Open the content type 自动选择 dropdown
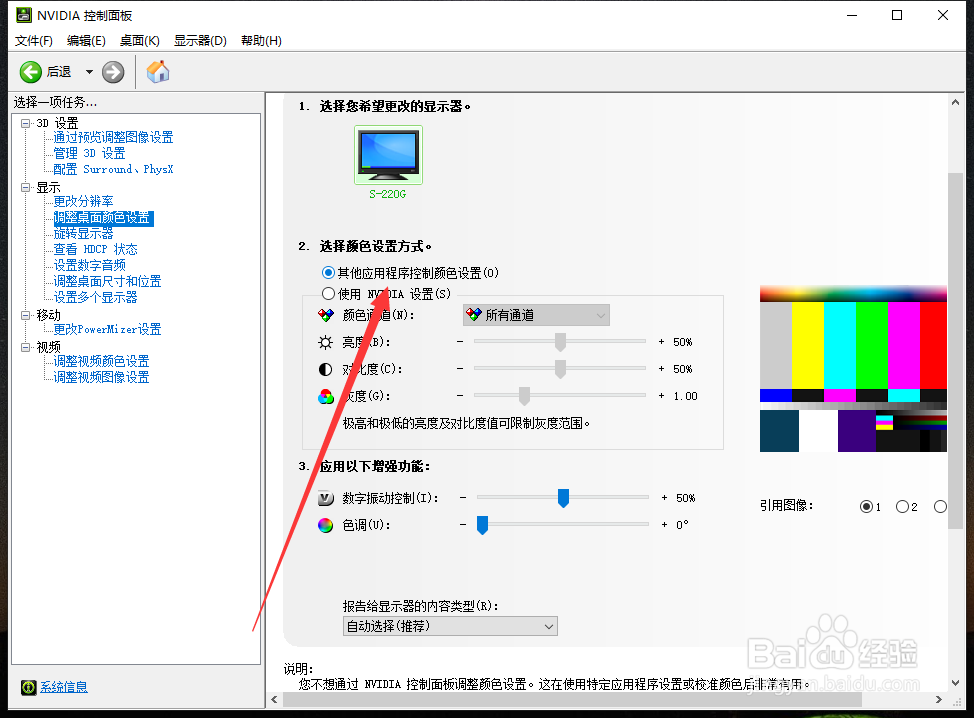The width and height of the screenshot is (974, 718). (450, 626)
